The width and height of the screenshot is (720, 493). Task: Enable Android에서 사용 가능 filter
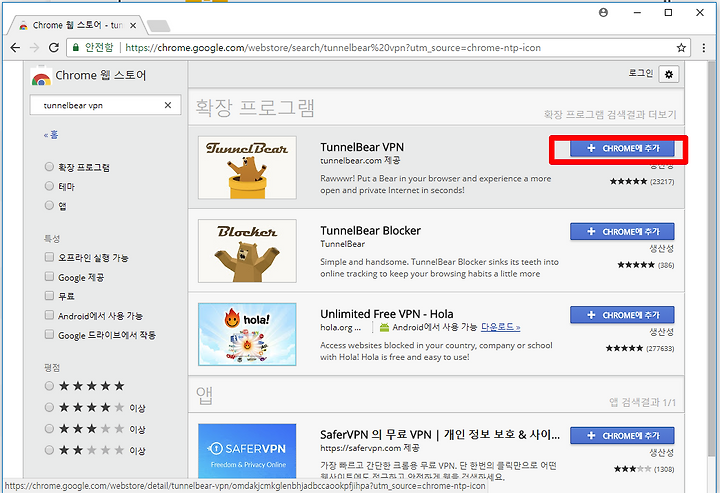click(x=49, y=315)
